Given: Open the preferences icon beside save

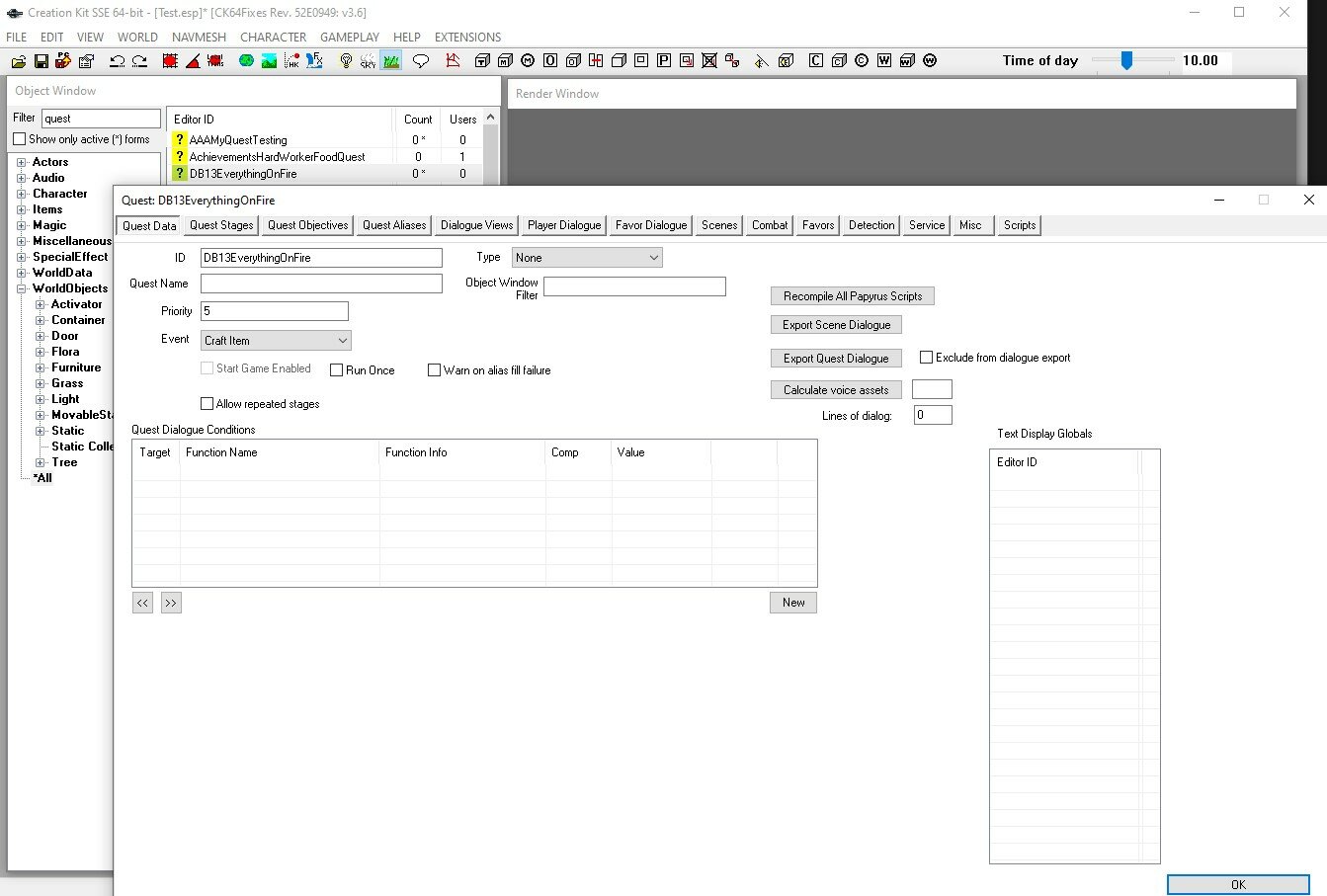Looking at the screenshot, I should tap(86, 61).
